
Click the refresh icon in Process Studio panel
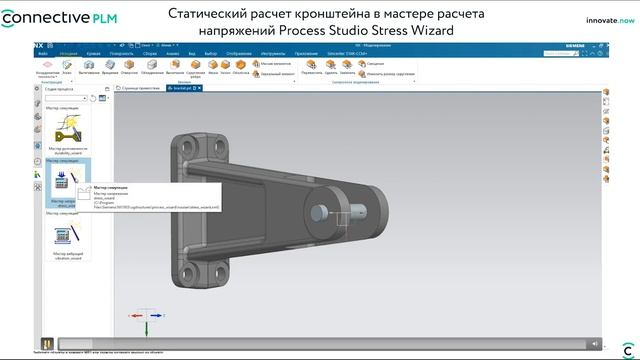[93, 98]
